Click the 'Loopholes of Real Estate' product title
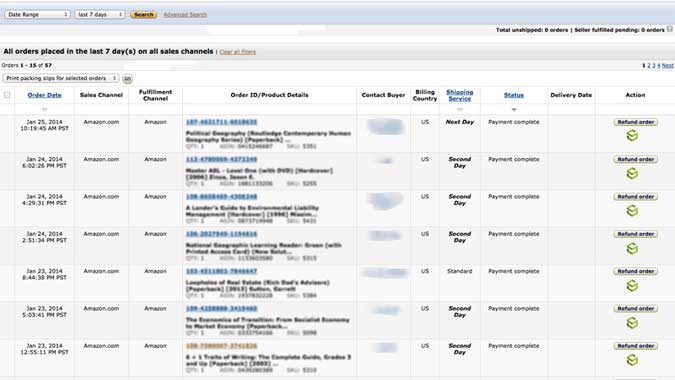675x380 pixels. (x=258, y=286)
